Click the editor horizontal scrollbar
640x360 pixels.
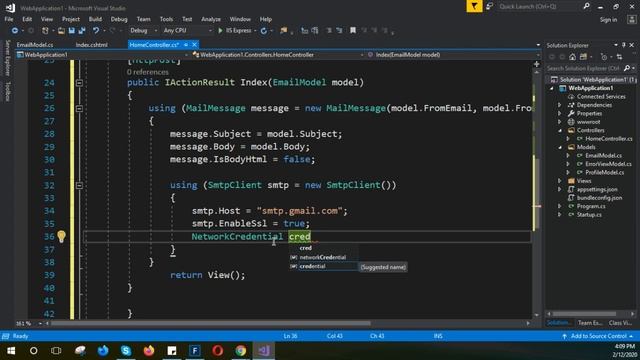point(210,323)
